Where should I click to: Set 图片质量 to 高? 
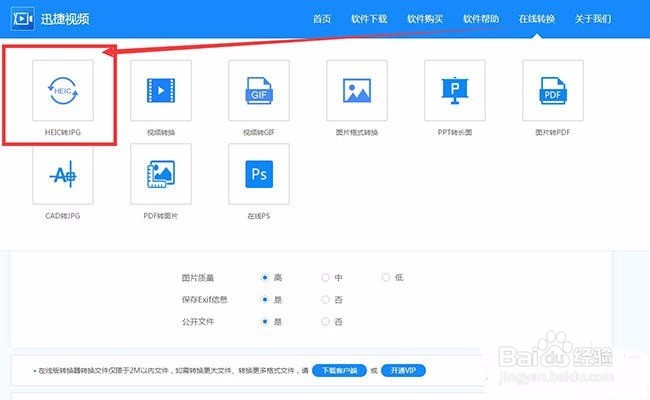[265, 277]
